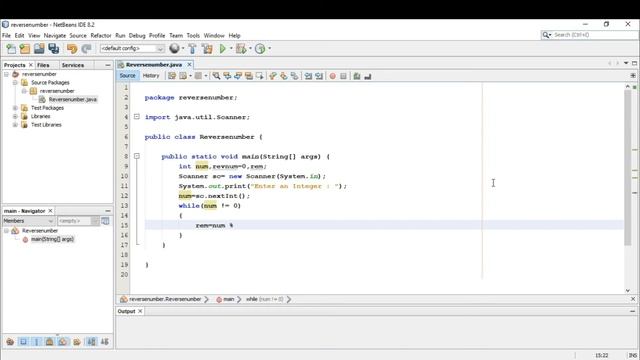Screen dimensions: 640x360
Task: Click the grey Redo arrow icon
Action: (86, 49)
